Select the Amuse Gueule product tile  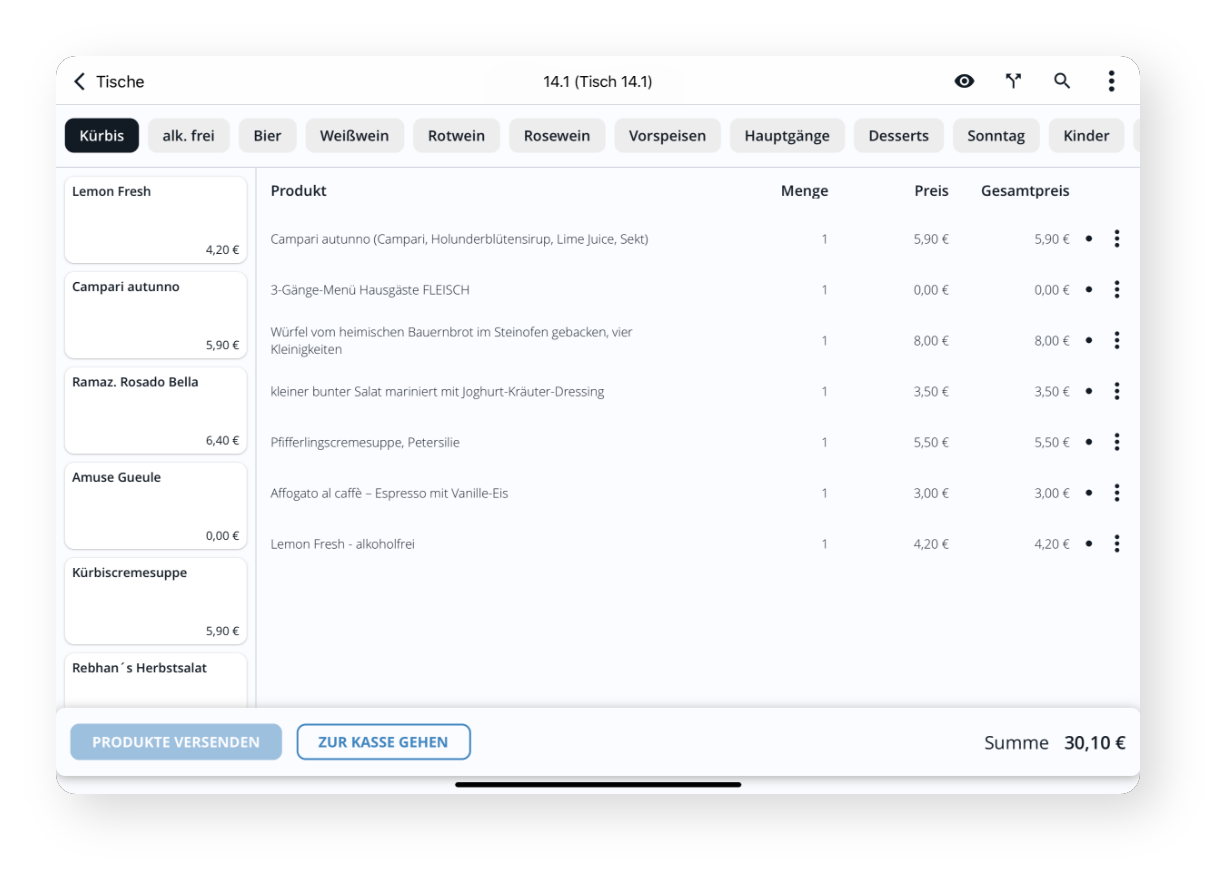pos(155,505)
